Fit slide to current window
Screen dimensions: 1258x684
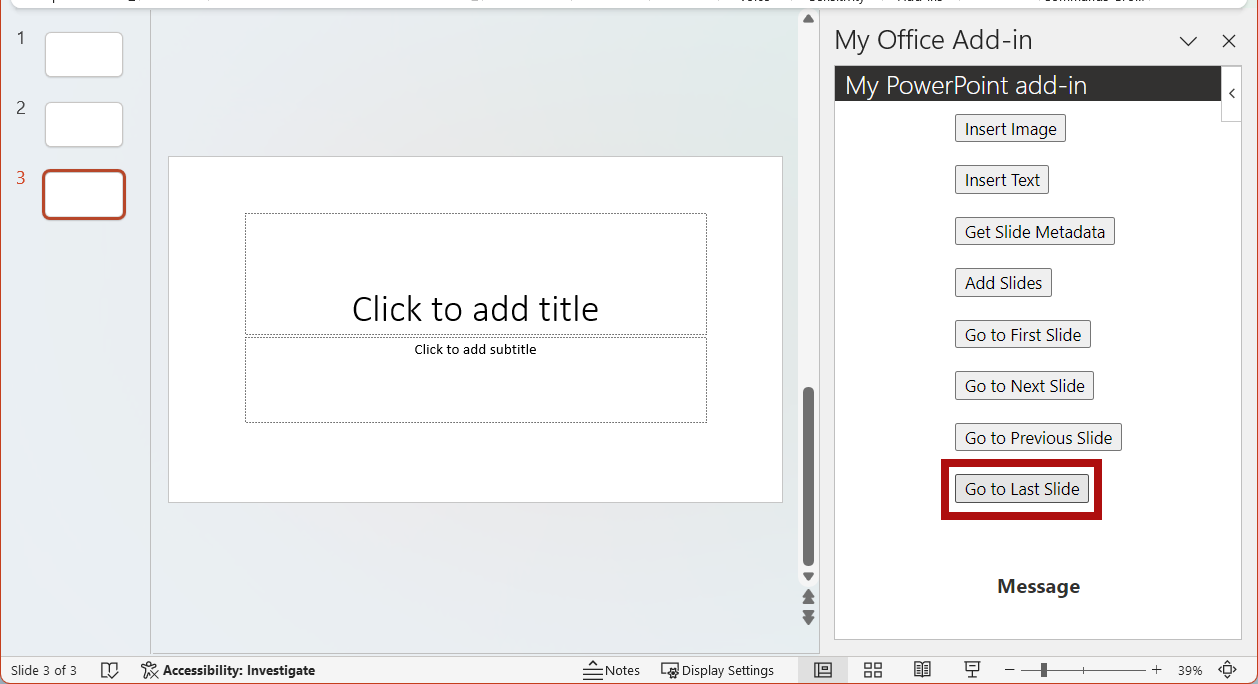pyautogui.click(x=1228, y=670)
